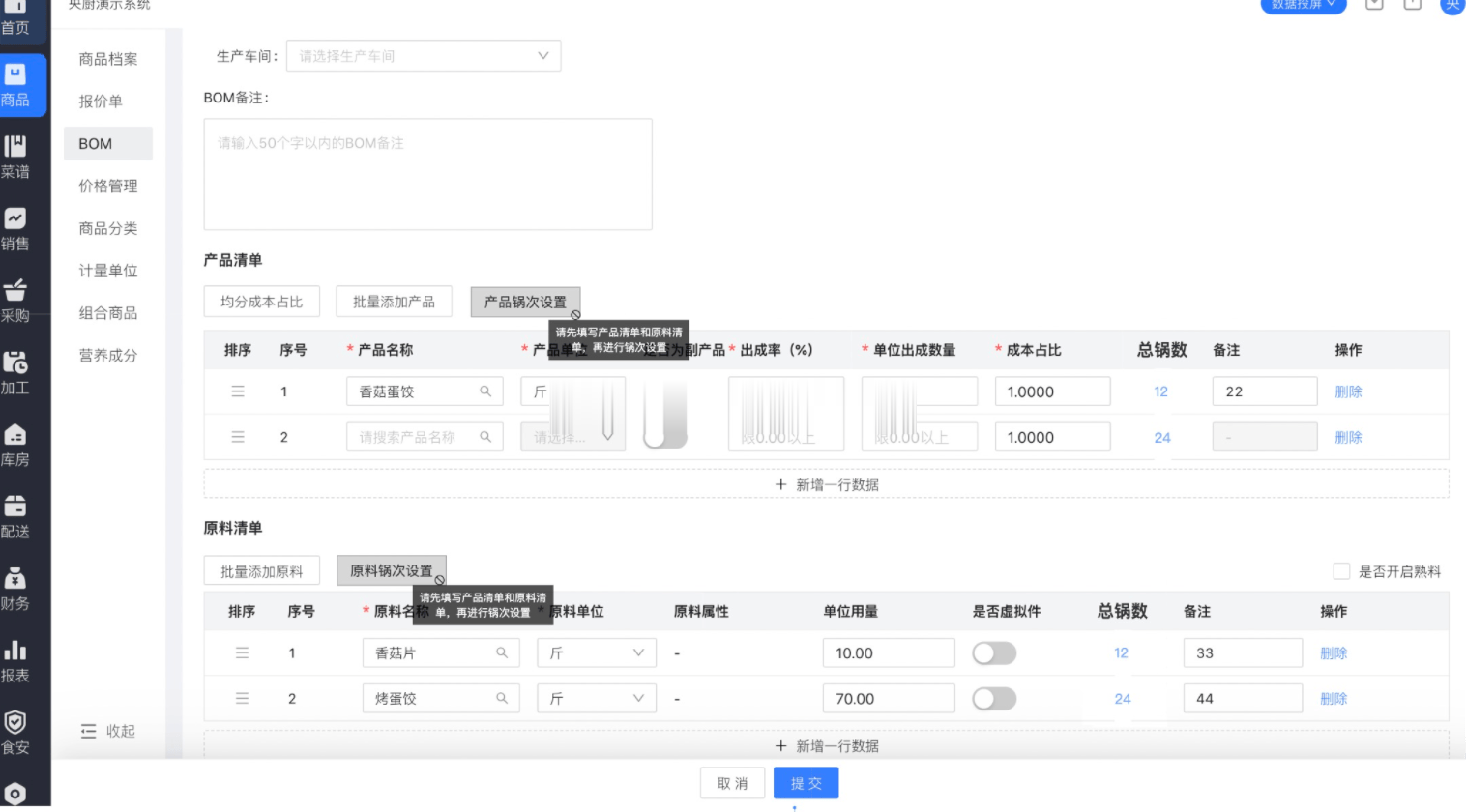Open 商品档案 menu item
The width and height of the screenshot is (1466, 812).
[108, 59]
